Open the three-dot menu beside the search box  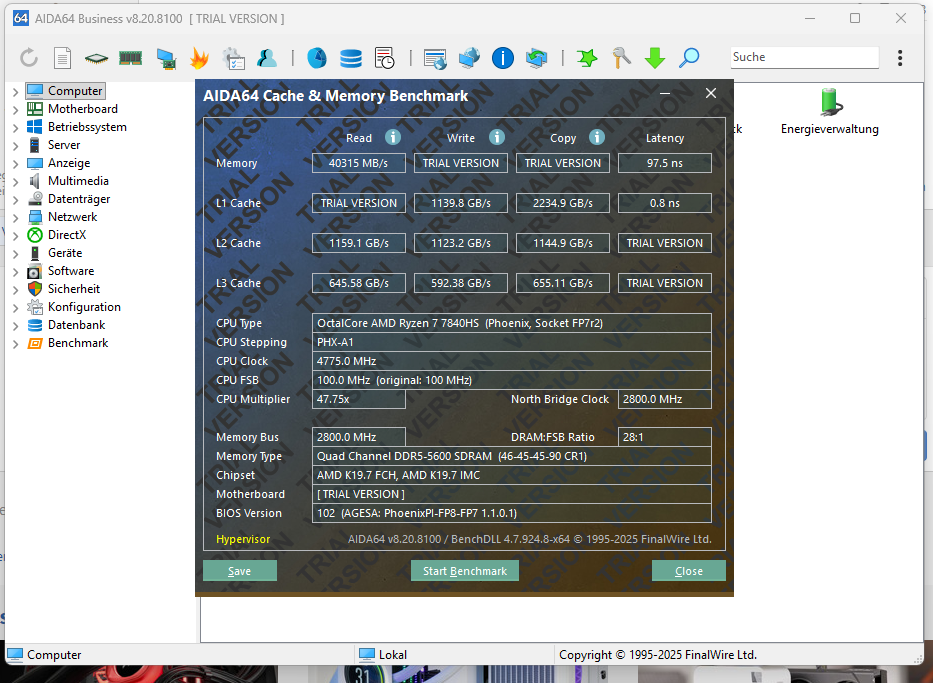[x=900, y=58]
